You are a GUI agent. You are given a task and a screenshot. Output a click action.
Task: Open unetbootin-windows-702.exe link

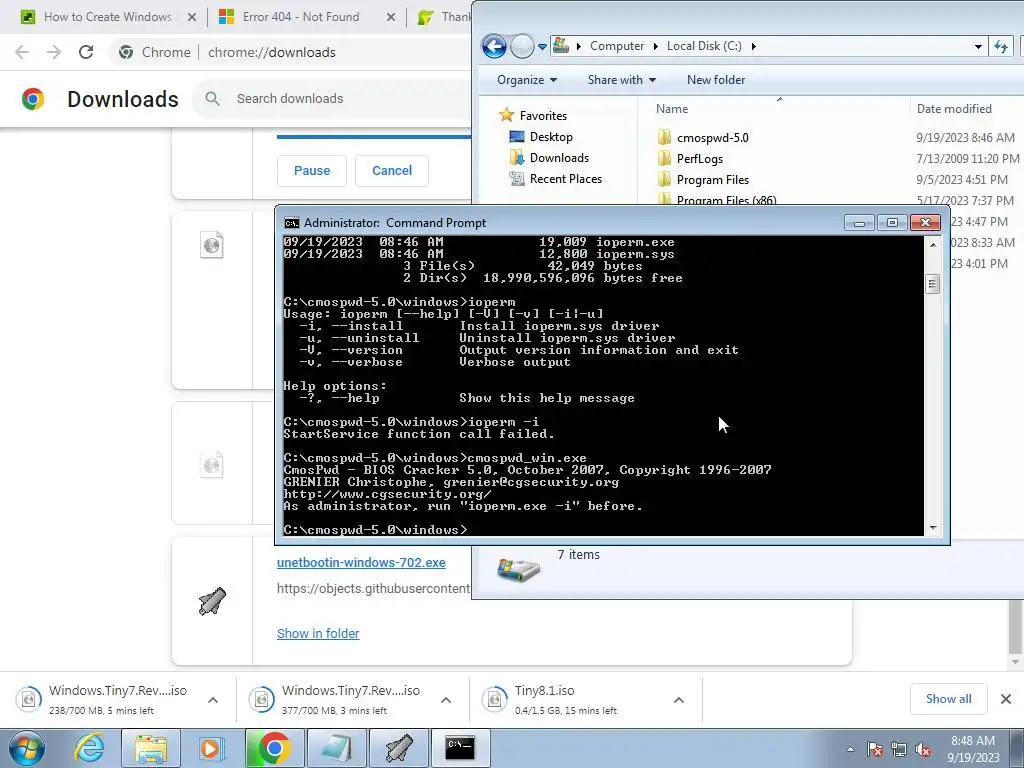coord(361,562)
